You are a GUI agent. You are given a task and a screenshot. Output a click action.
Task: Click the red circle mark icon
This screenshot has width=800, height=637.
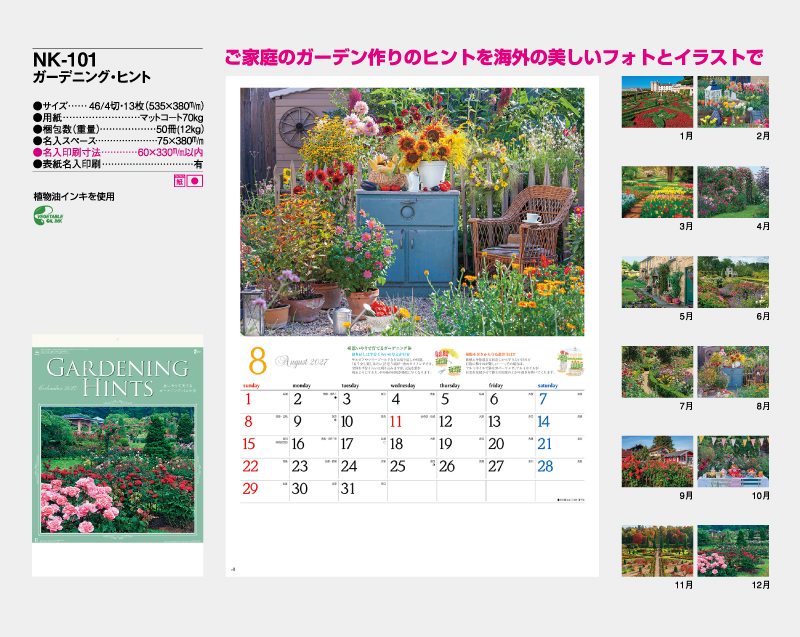pos(195,181)
